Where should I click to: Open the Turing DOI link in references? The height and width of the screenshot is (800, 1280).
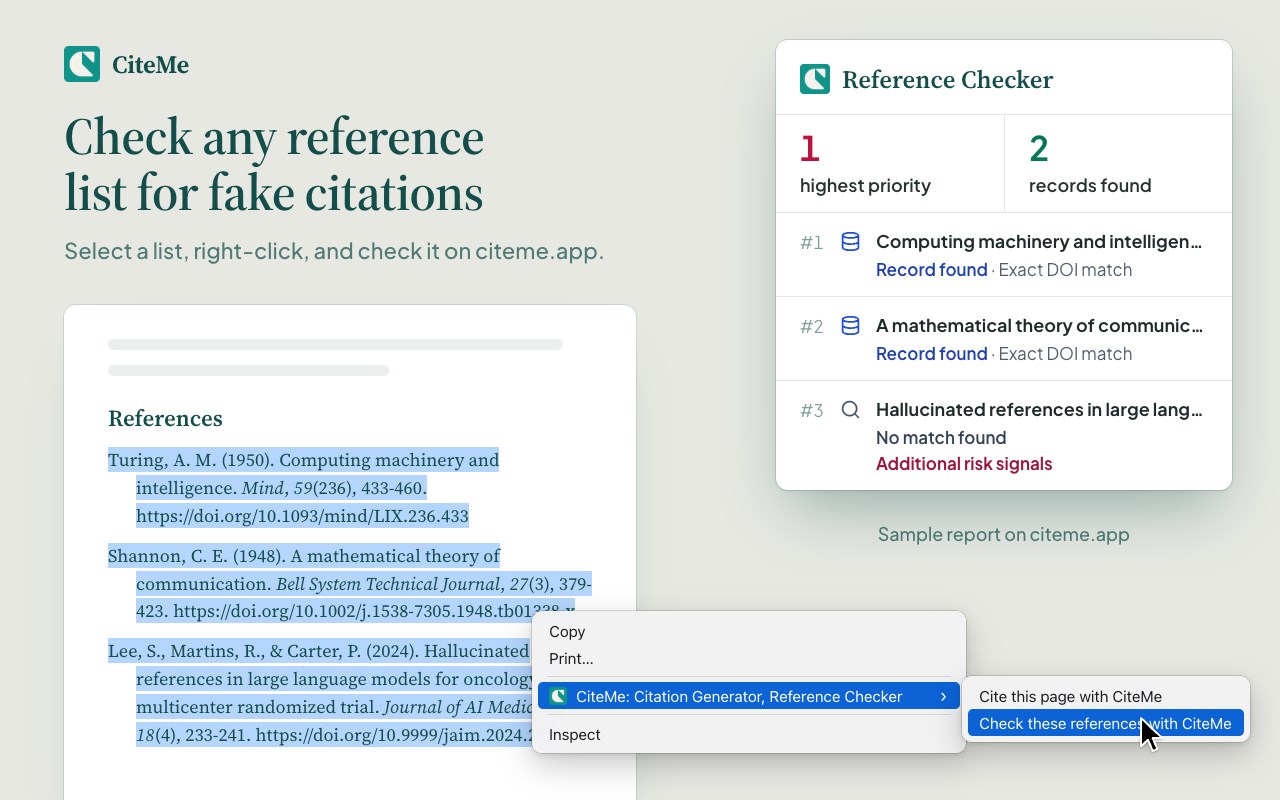coord(302,516)
